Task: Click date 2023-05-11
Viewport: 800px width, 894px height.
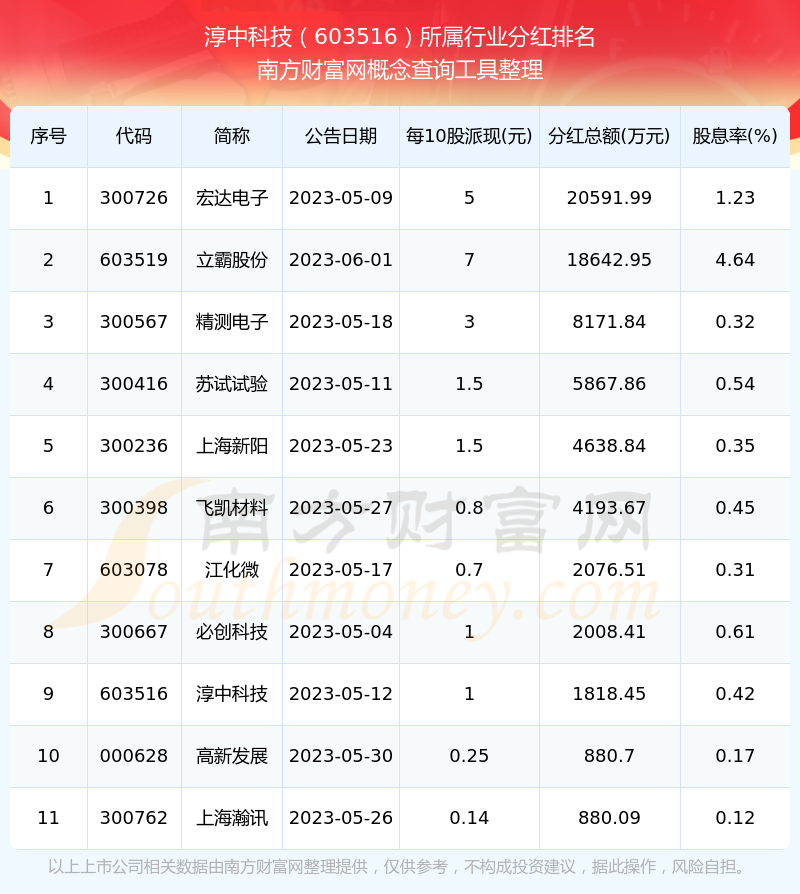Action: coord(341,384)
